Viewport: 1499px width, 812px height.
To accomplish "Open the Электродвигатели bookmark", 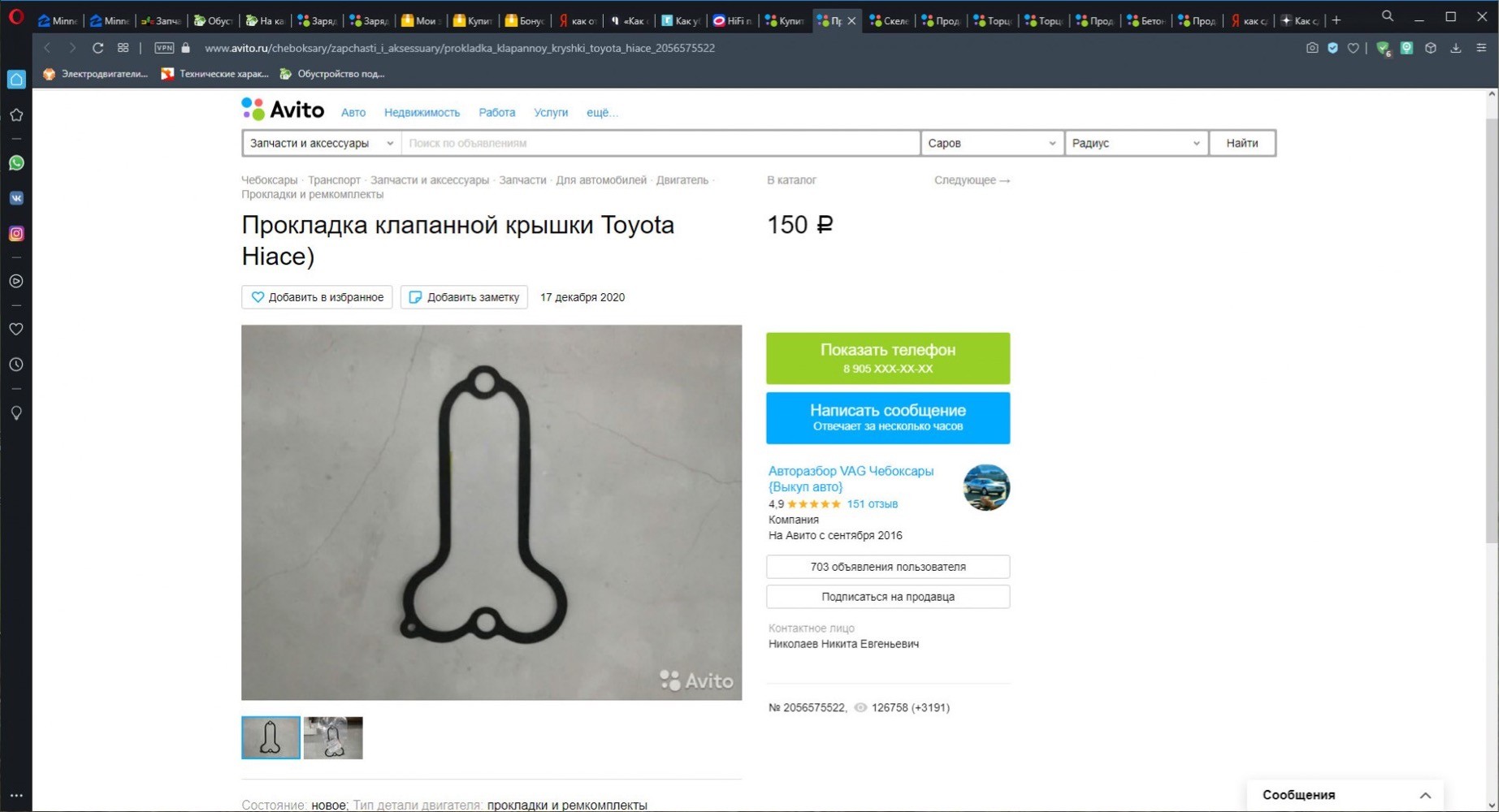I will (x=96, y=74).
